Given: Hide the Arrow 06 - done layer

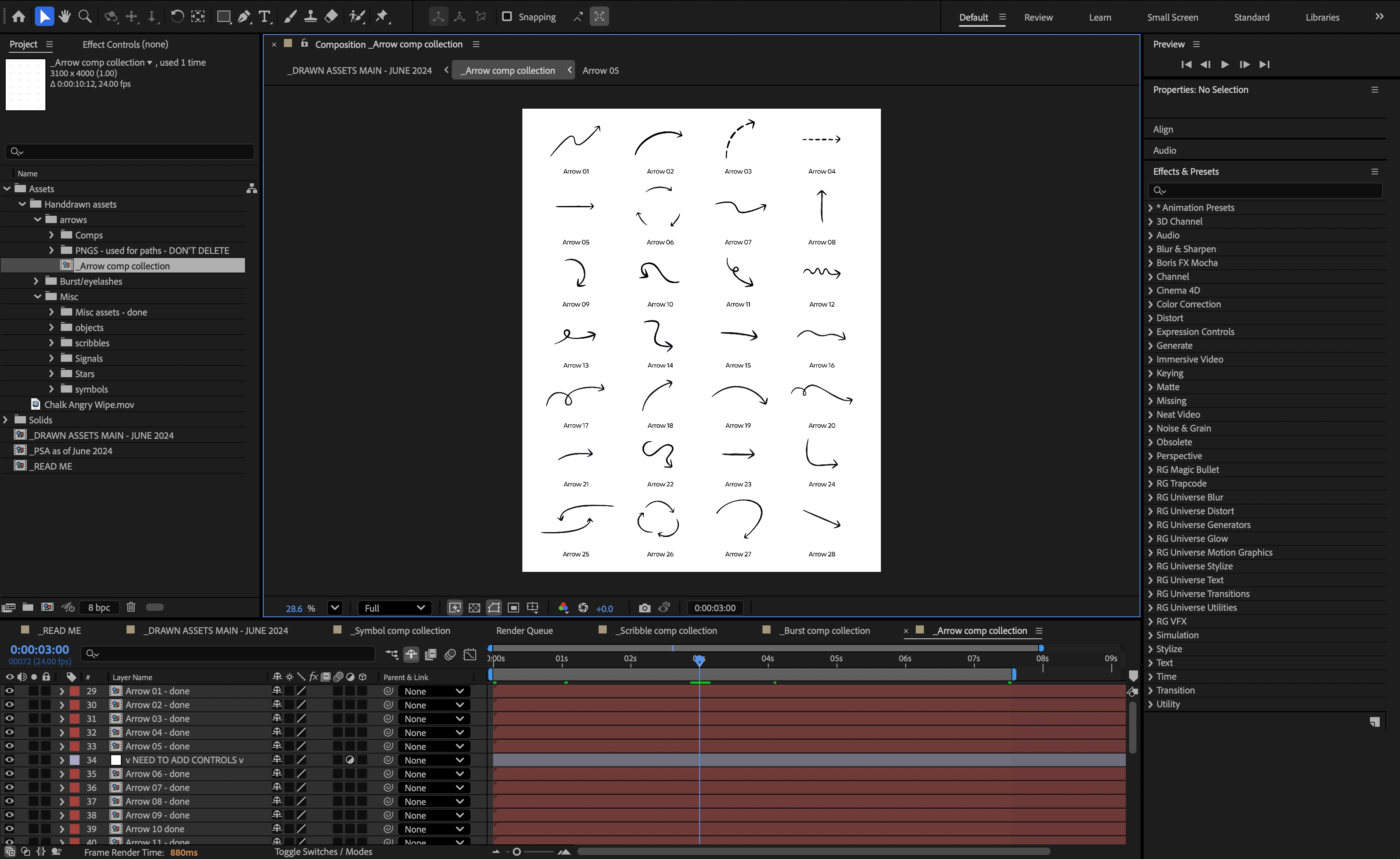Looking at the screenshot, I should coord(10,774).
